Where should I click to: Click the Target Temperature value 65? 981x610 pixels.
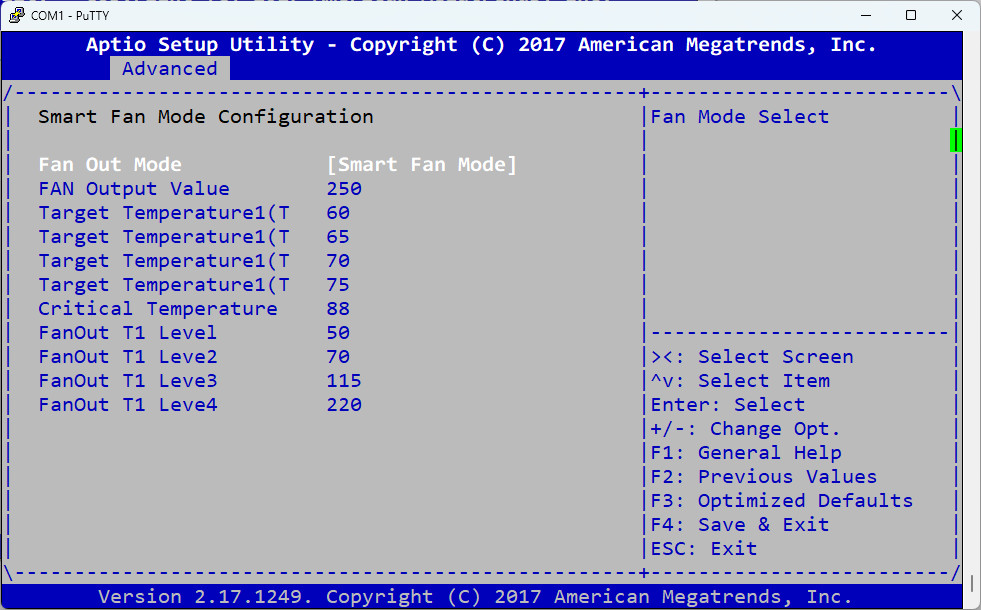338,236
